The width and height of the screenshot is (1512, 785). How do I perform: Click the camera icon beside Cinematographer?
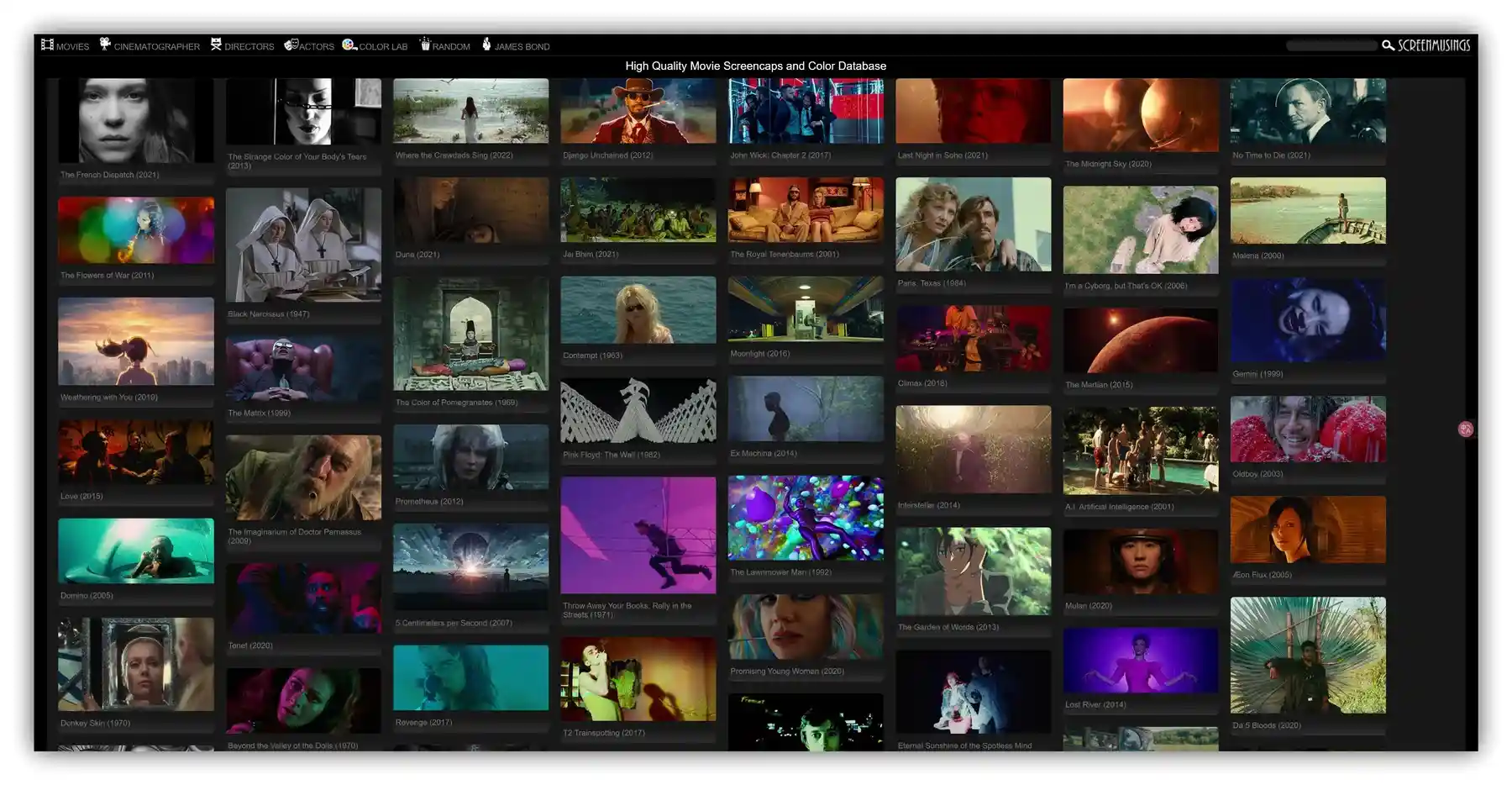coord(105,44)
